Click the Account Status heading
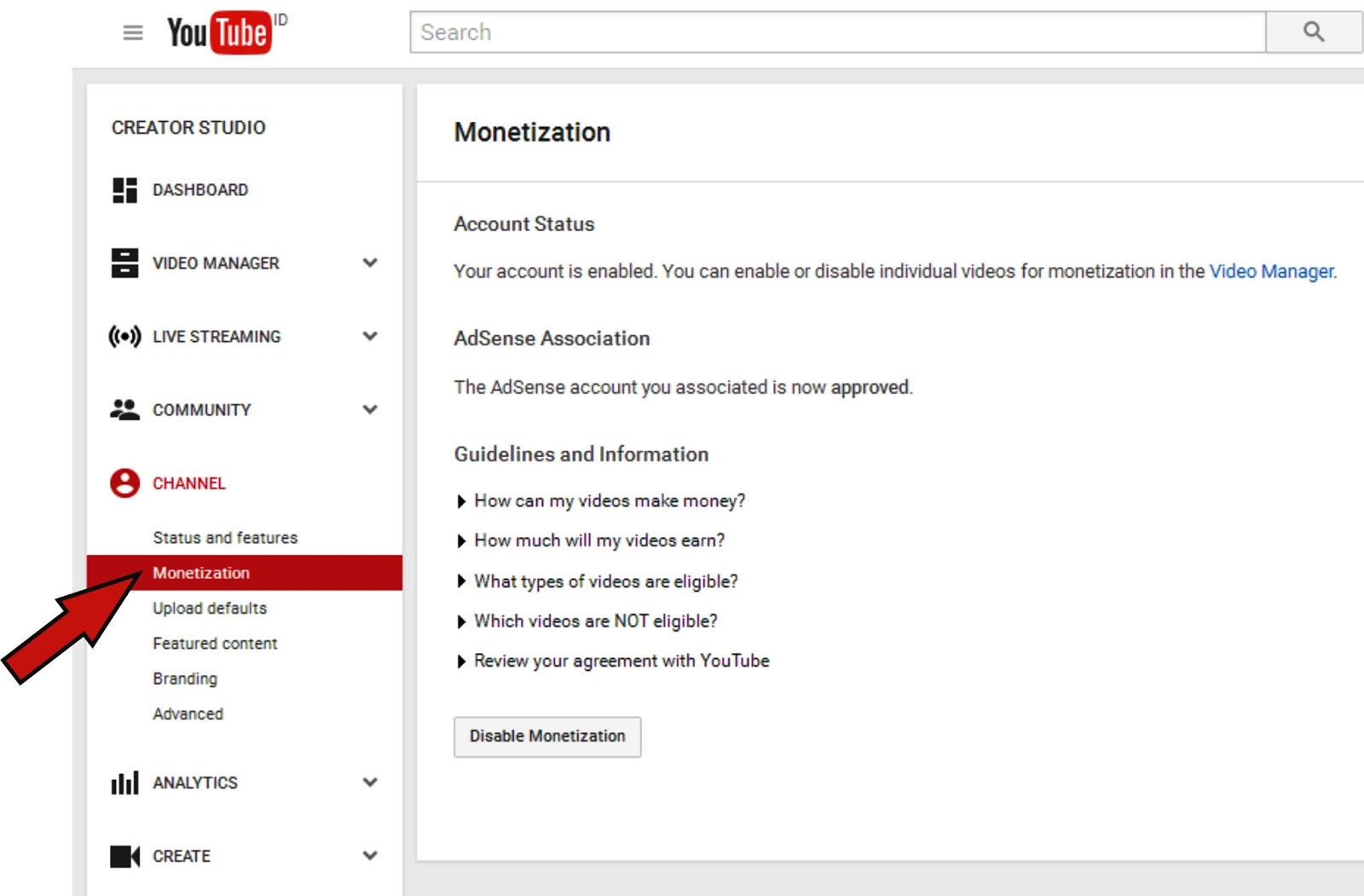Screen dimensions: 1364x896 [524, 224]
